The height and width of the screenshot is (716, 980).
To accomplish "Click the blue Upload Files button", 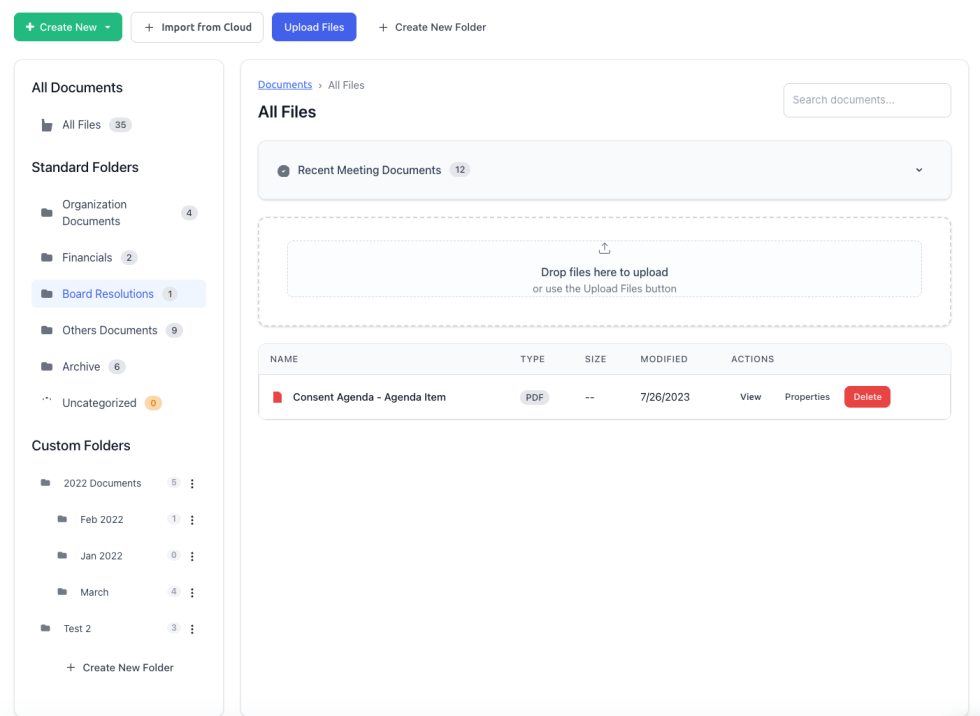I will (x=314, y=27).
